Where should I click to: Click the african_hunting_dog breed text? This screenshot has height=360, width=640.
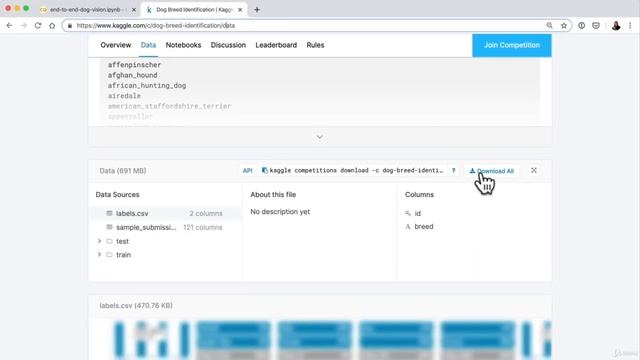click(x=147, y=85)
